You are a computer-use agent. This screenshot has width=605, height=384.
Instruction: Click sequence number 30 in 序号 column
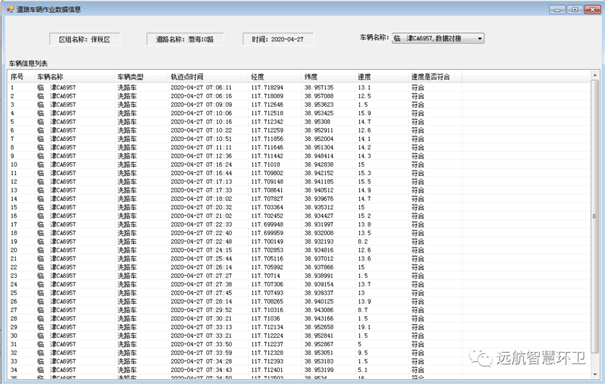point(14,336)
